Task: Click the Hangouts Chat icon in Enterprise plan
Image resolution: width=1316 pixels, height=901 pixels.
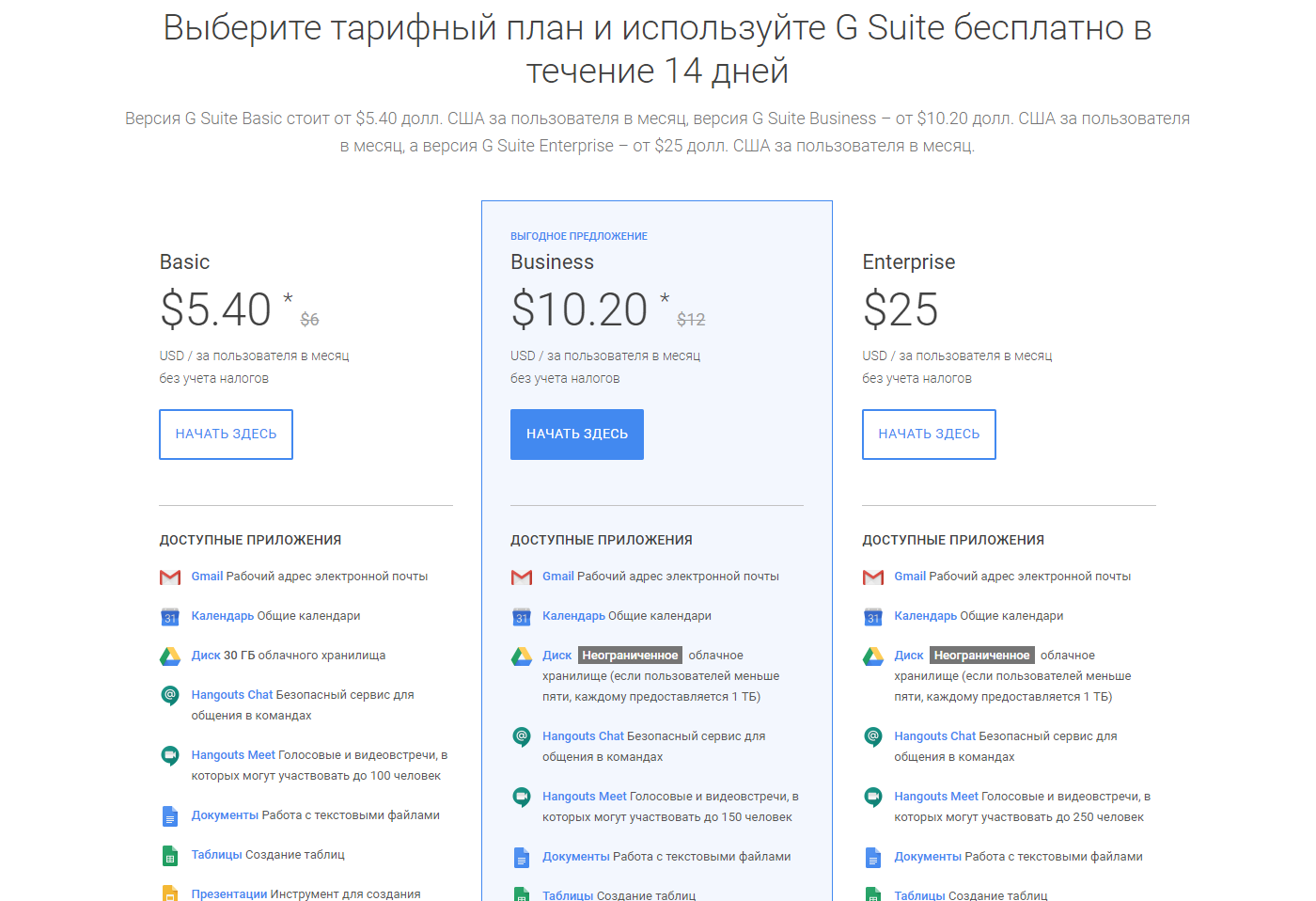Action: (x=873, y=737)
